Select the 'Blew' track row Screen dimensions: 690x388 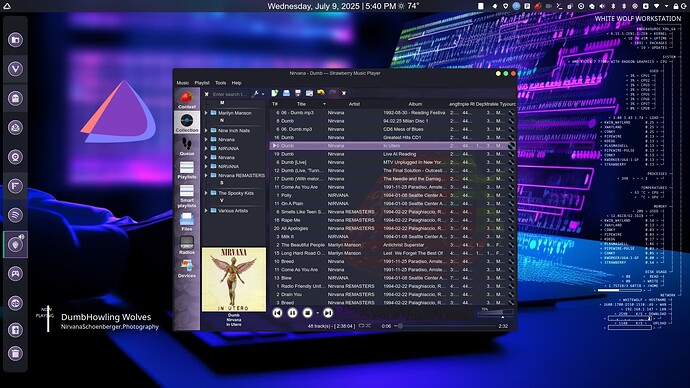coord(391,278)
